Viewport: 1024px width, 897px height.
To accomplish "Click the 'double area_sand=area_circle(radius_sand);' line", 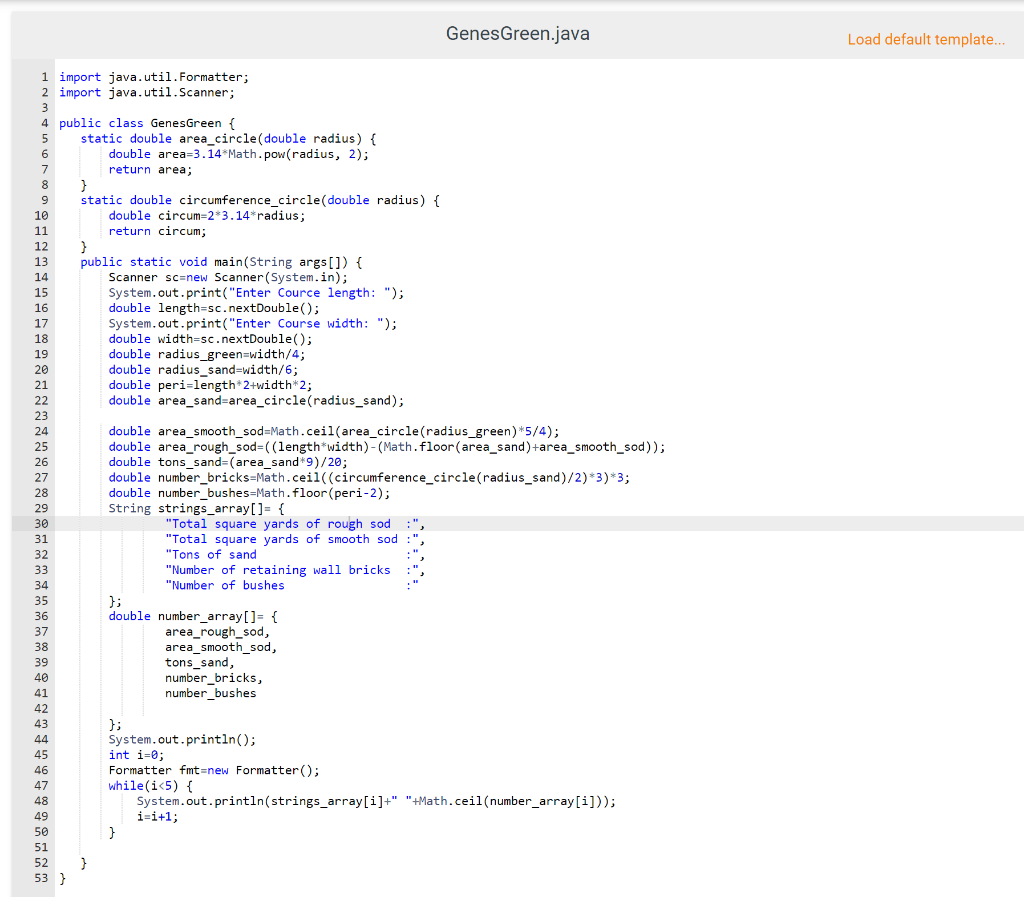I will (x=256, y=400).
